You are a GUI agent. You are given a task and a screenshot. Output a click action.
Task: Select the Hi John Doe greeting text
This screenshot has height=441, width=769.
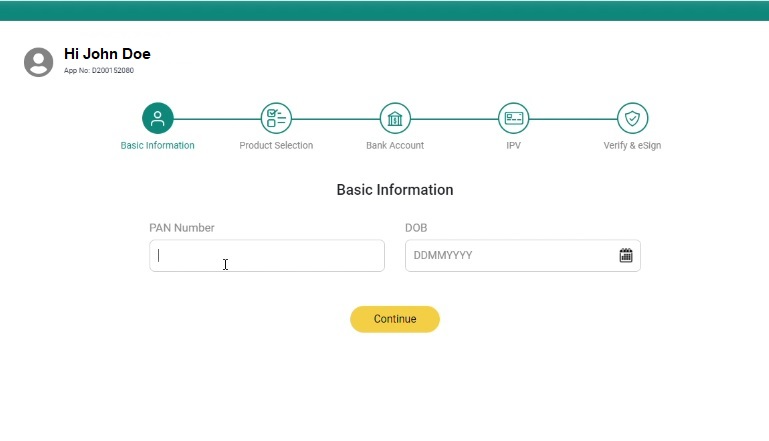pos(107,53)
